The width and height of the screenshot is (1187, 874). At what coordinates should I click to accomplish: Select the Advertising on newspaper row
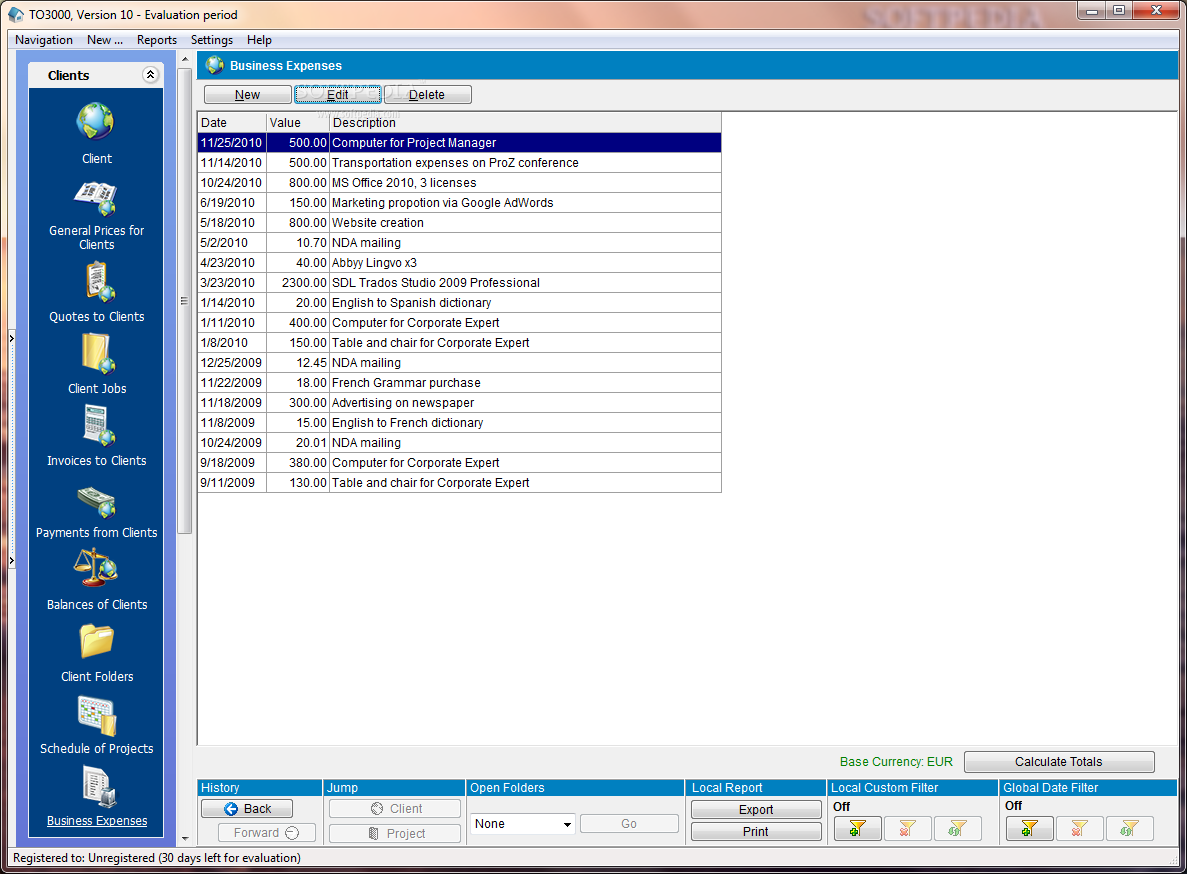pyautogui.click(x=460, y=403)
